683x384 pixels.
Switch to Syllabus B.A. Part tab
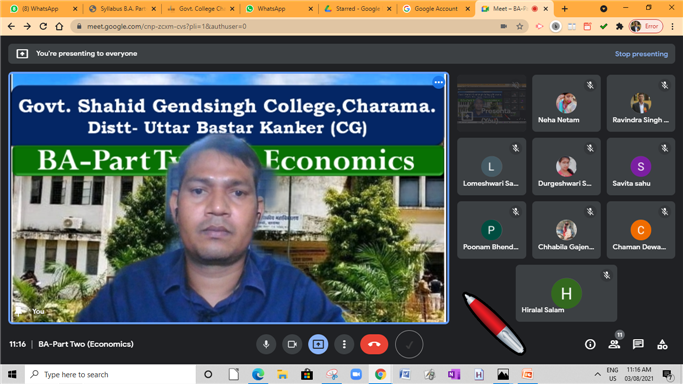tap(122, 9)
